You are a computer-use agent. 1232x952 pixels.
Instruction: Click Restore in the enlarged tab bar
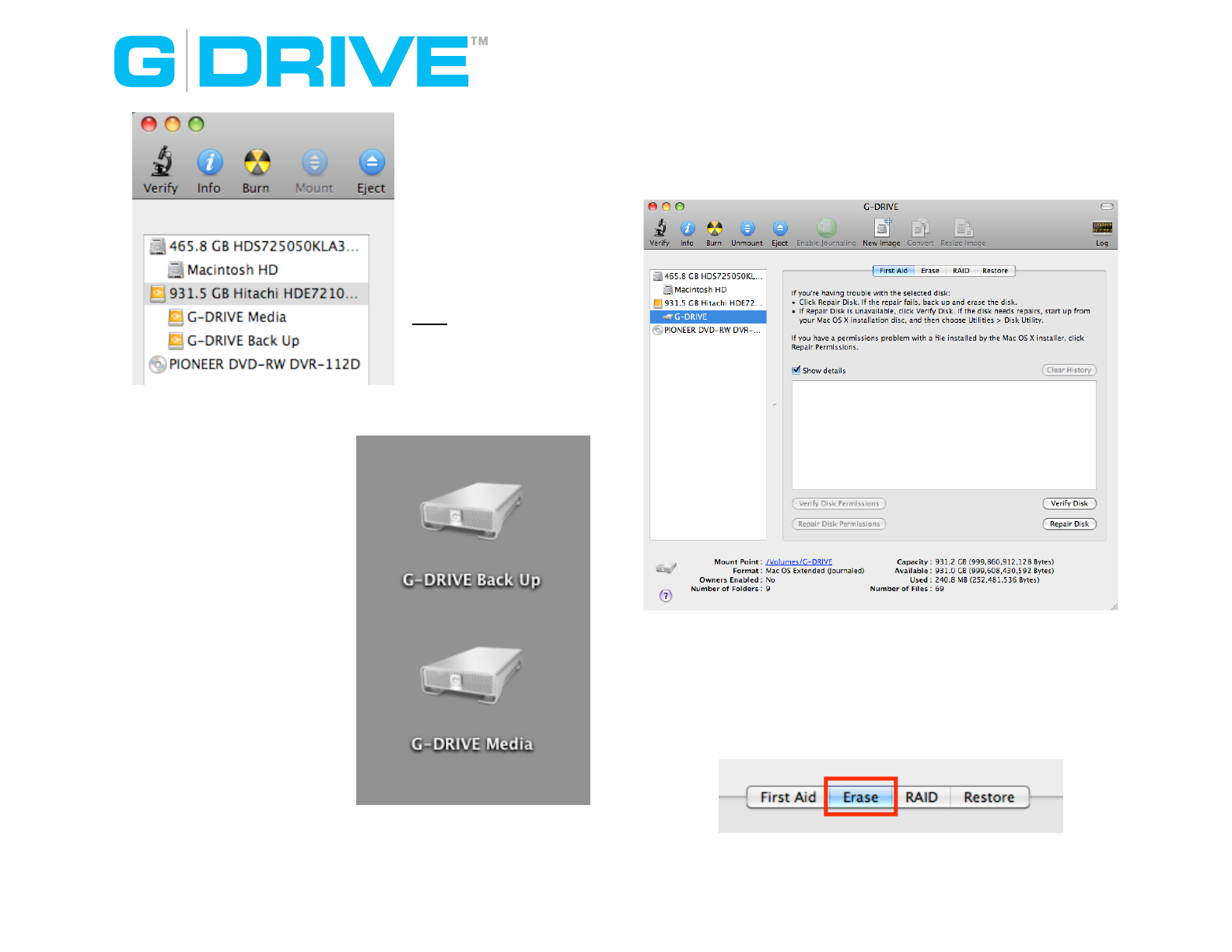point(989,797)
